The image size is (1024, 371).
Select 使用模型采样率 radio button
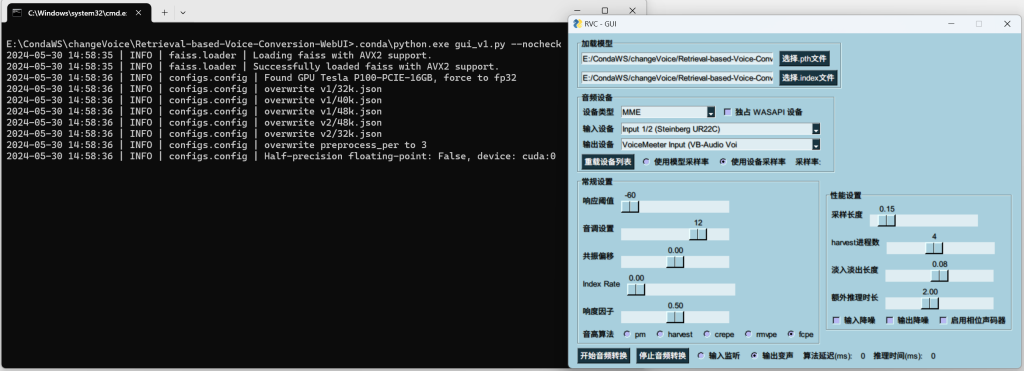(x=646, y=161)
